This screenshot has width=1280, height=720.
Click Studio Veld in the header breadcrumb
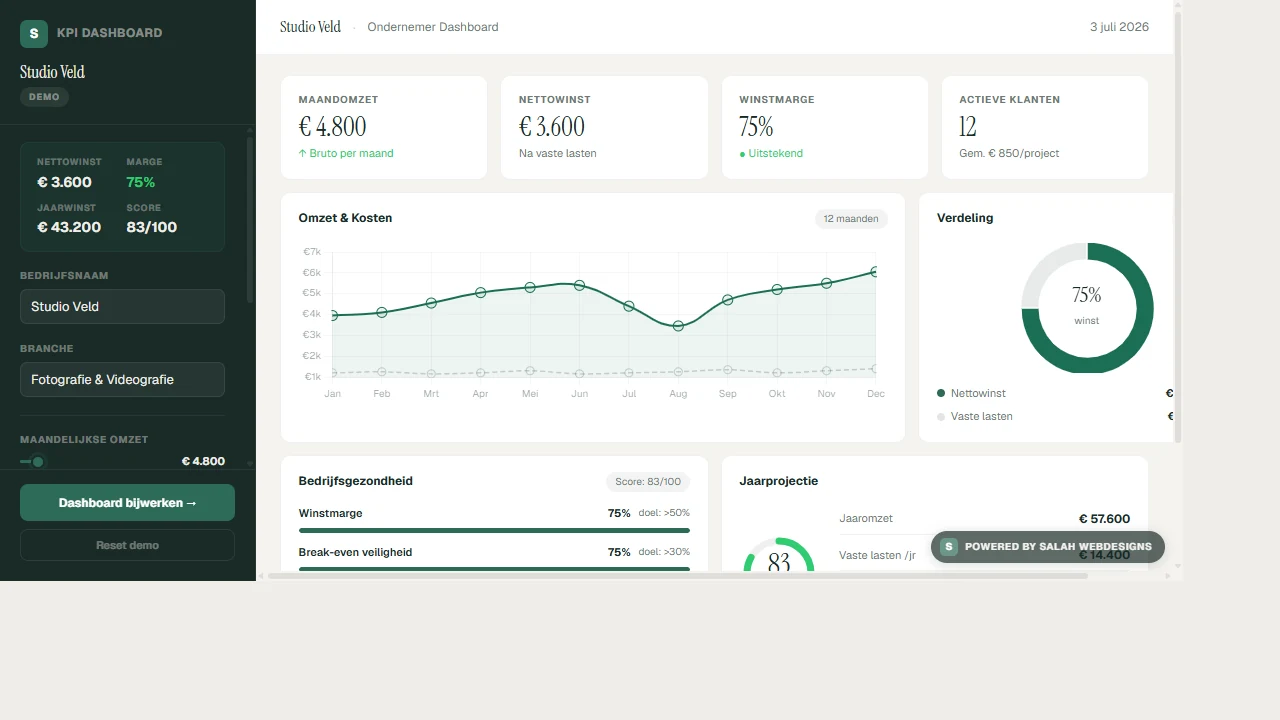click(310, 27)
